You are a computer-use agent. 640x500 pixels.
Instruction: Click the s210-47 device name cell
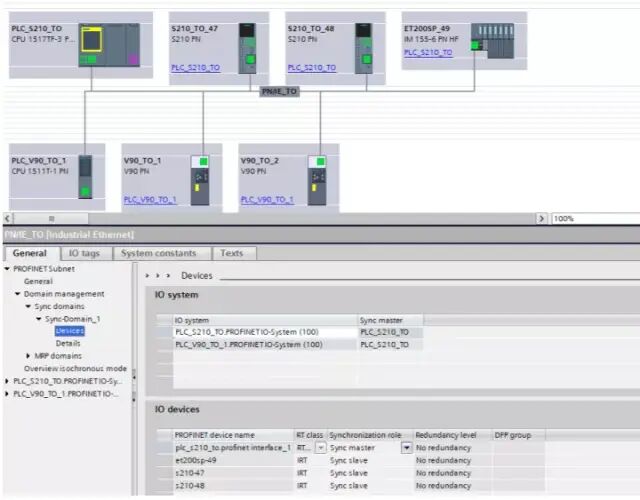233,473
